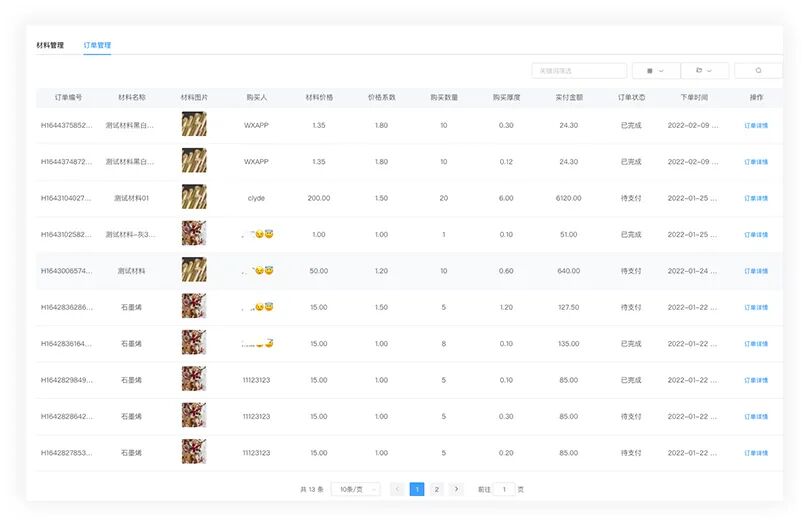This screenshot has width=807, height=525.
Task: Open 订单详情 for order H1644375852
Action: [756, 126]
